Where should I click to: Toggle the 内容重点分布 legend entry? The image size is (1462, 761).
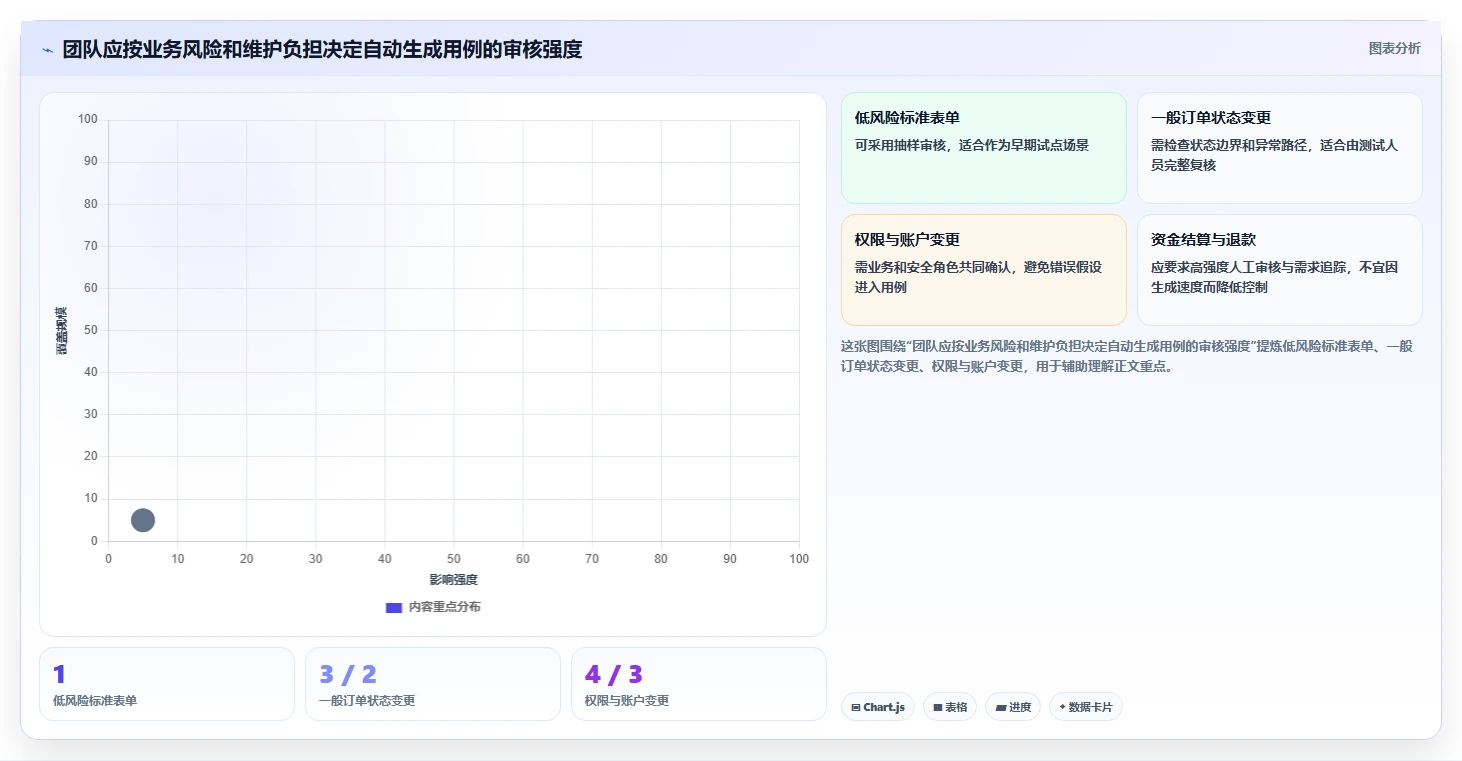tap(433, 607)
